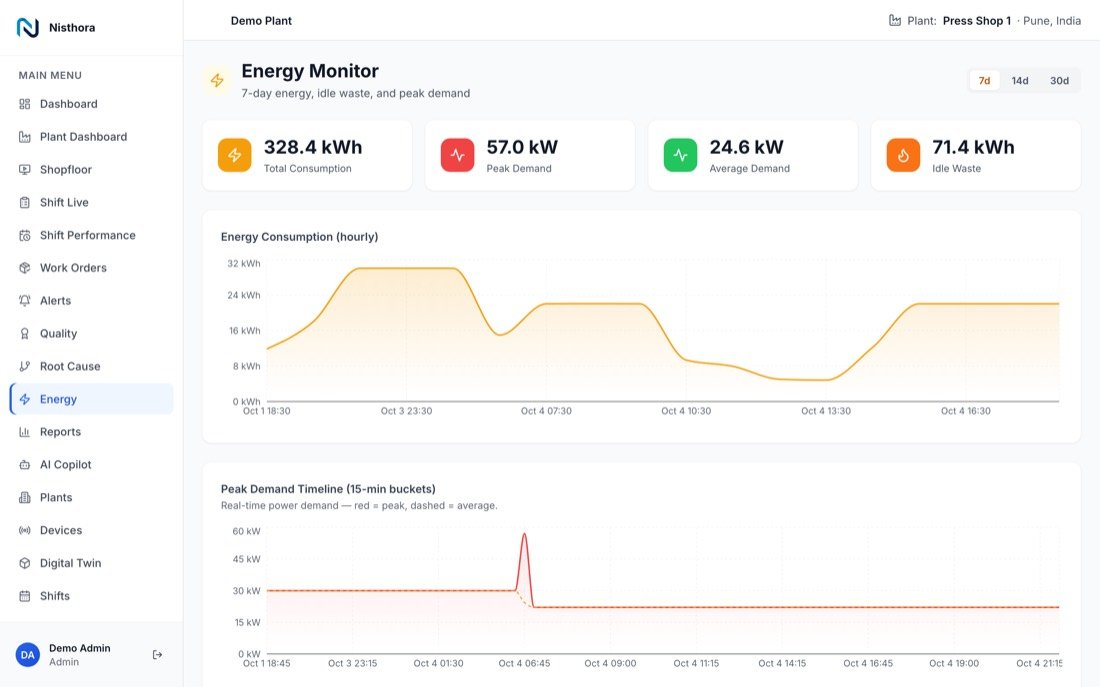Click the 328.4 kWh total consumption value
Image resolution: width=1100 pixels, height=687 pixels.
pos(313,147)
